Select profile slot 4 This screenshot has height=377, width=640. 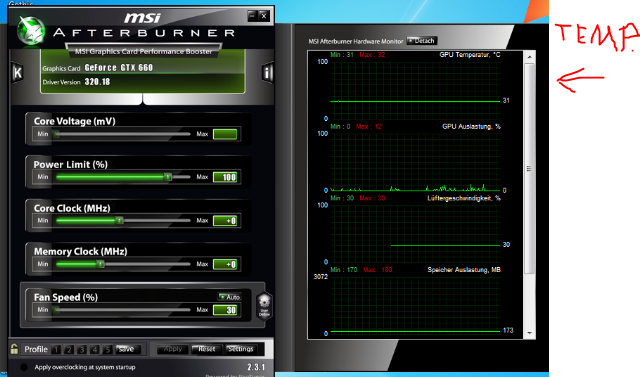[95, 350]
